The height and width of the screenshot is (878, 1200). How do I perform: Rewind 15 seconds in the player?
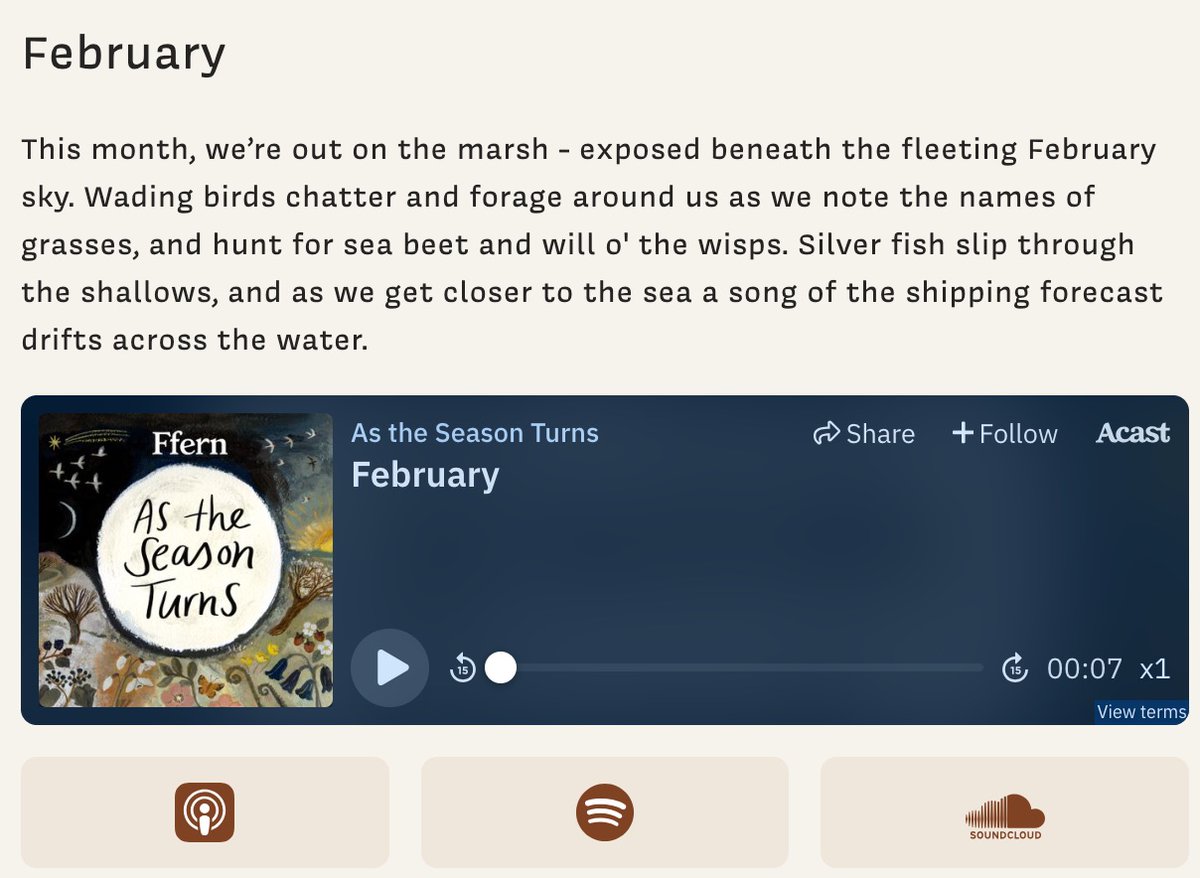tap(462, 667)
